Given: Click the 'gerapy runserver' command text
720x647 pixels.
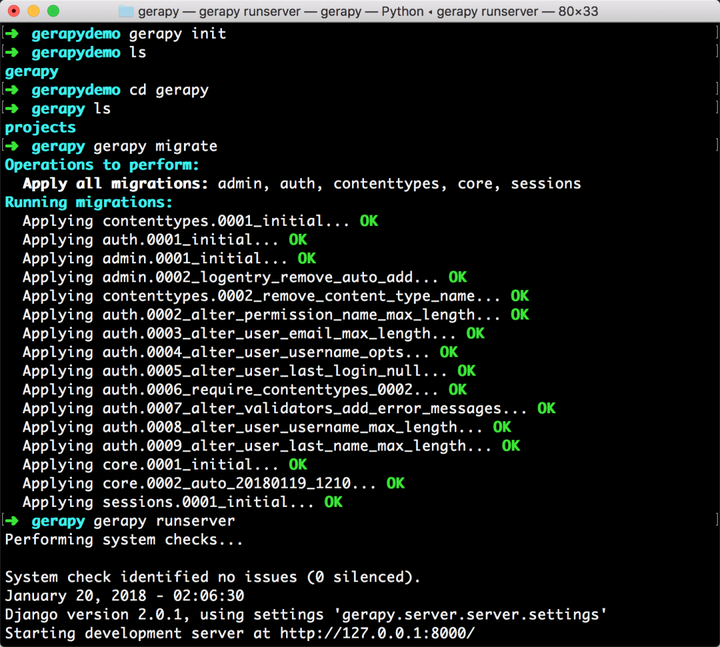Looking at the screenshot, I should (x=164, y=521).
